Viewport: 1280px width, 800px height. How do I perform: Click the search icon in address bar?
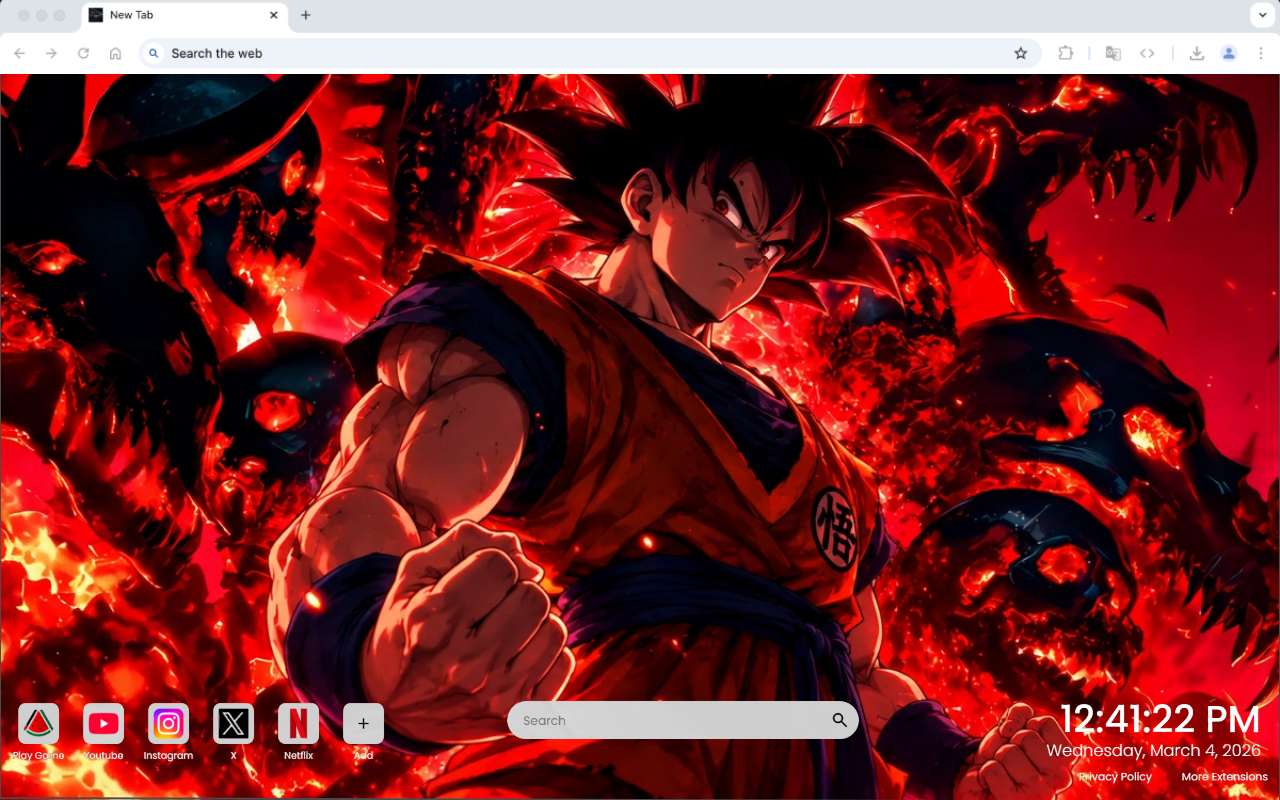pyautogui.click(x=153, y=53)
